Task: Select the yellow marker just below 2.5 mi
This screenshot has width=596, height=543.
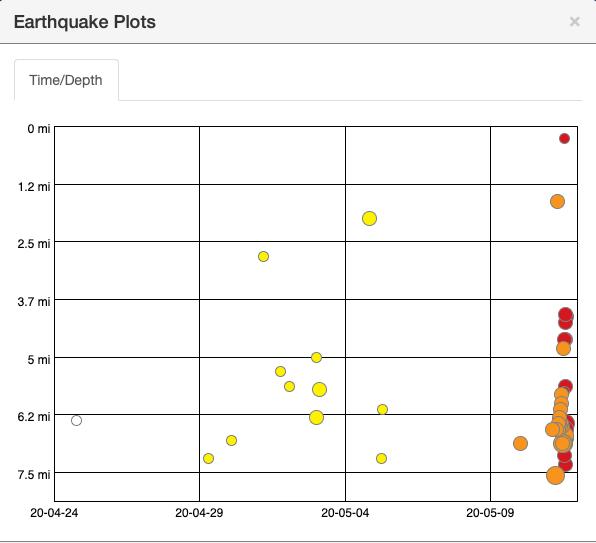Action: [263, 256]
